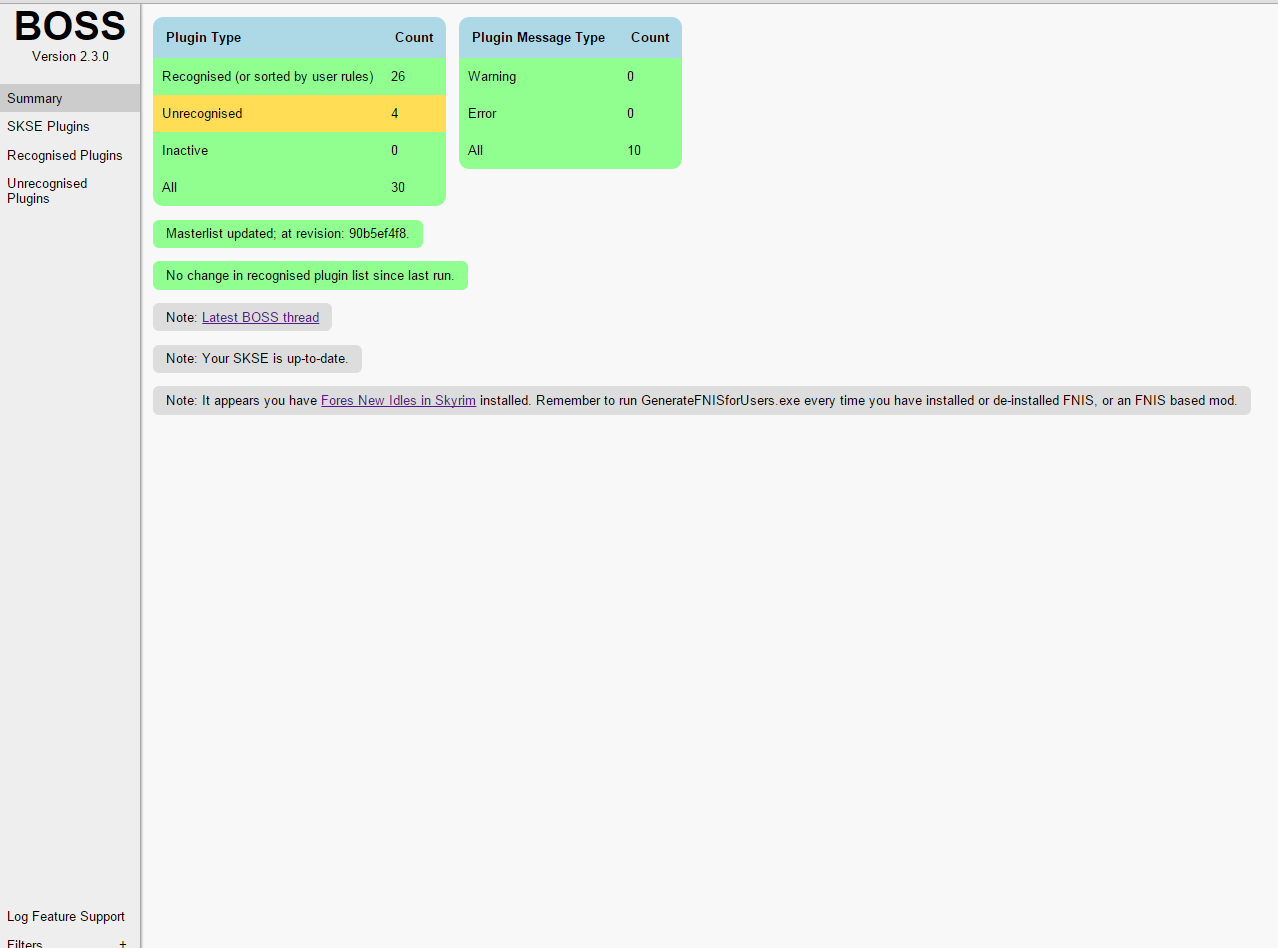
Task: Follow the Latest BOSS thread link
Action: [x=260, y=317]
